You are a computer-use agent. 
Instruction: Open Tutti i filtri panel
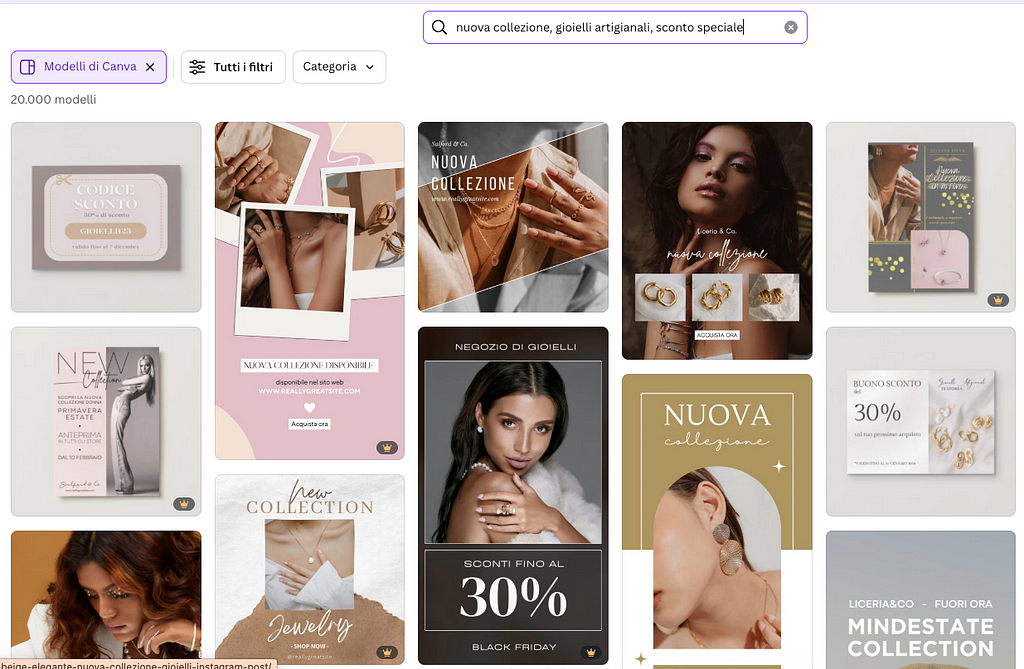(233, 67)
